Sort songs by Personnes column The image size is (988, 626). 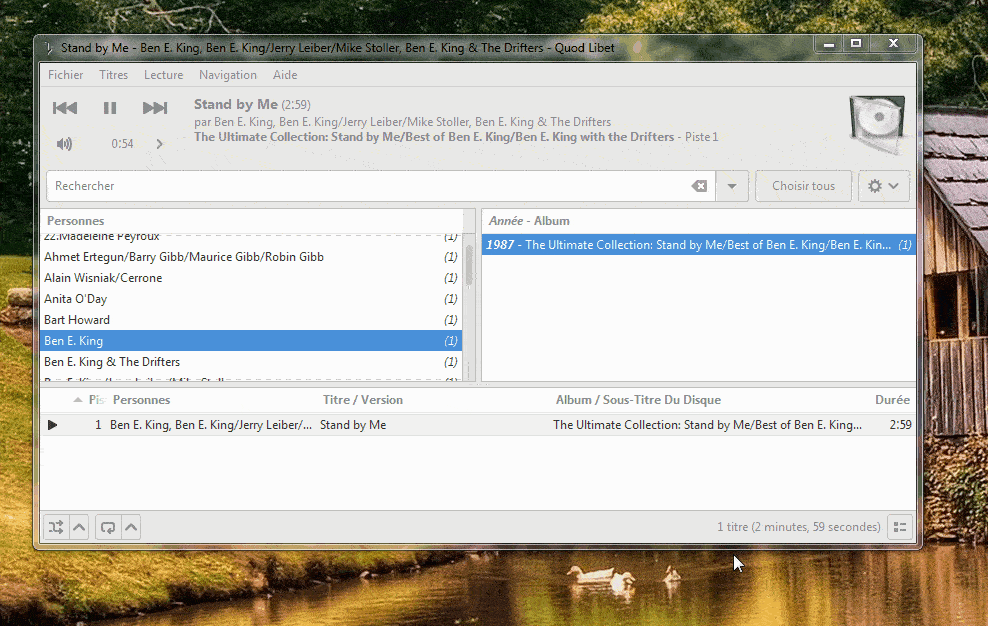[212, 400]
